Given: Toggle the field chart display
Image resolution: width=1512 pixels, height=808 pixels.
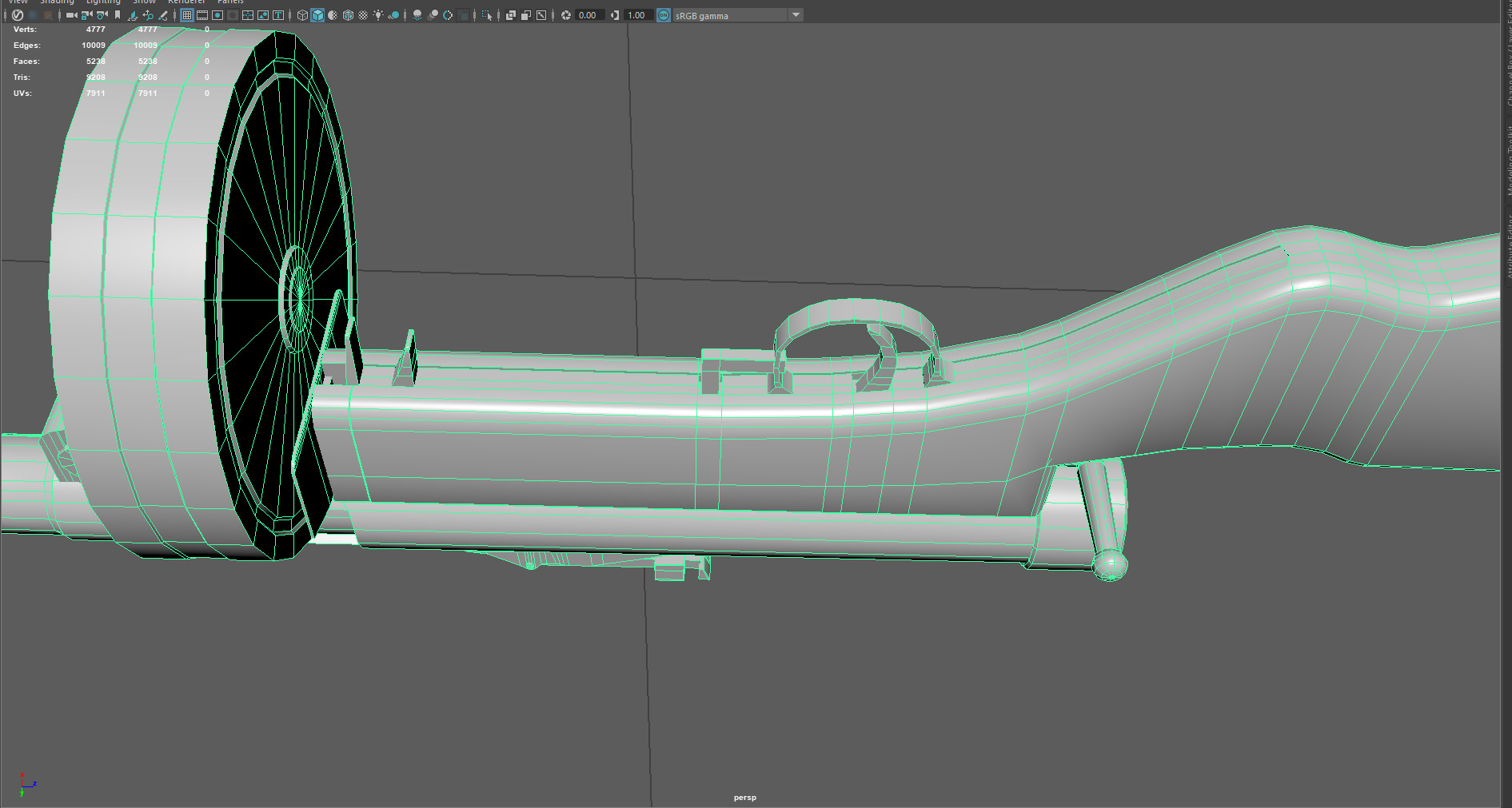Looking at the screenshot, I should pos(248,15).
